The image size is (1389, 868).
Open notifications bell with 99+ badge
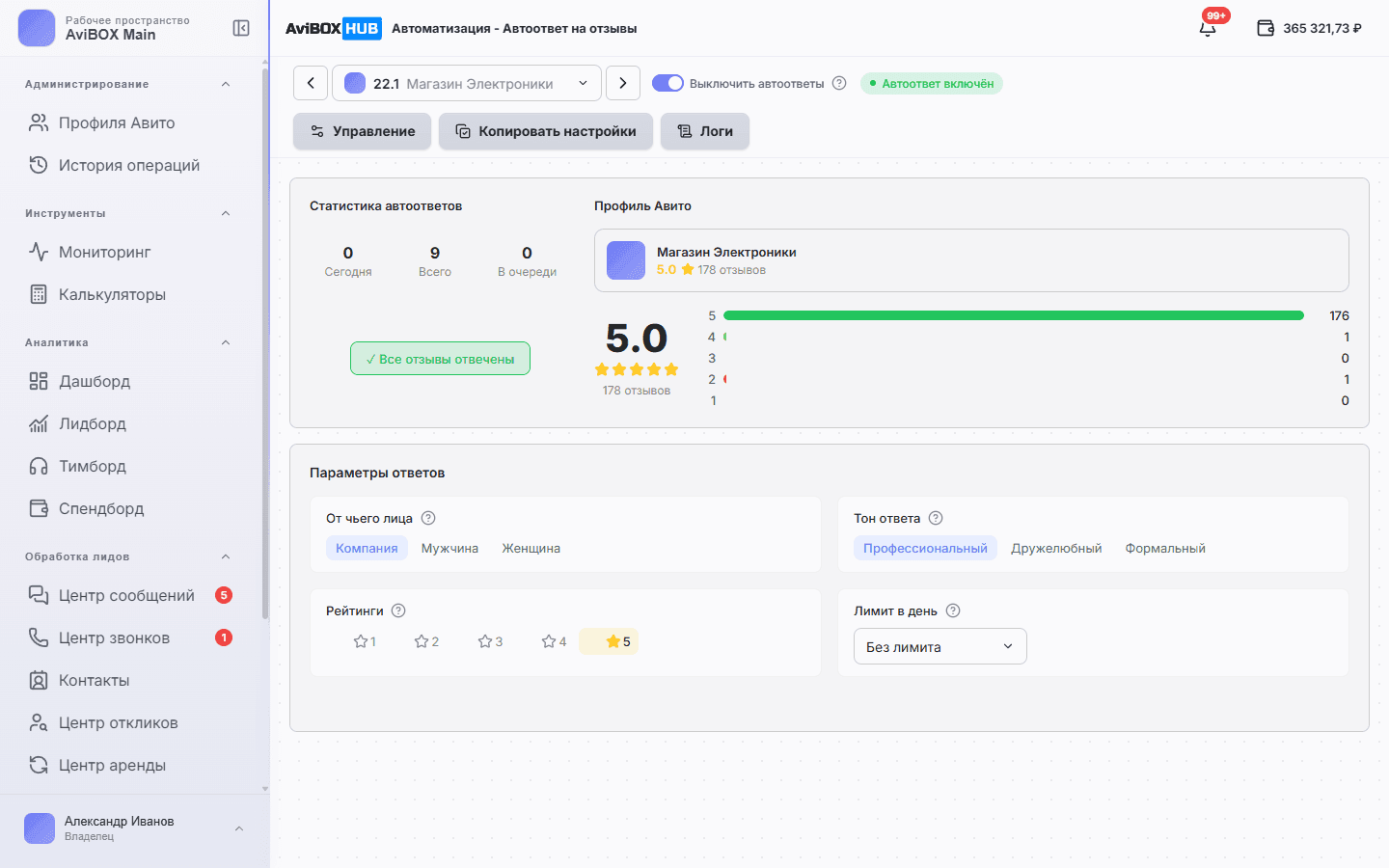click(1208, 28)
